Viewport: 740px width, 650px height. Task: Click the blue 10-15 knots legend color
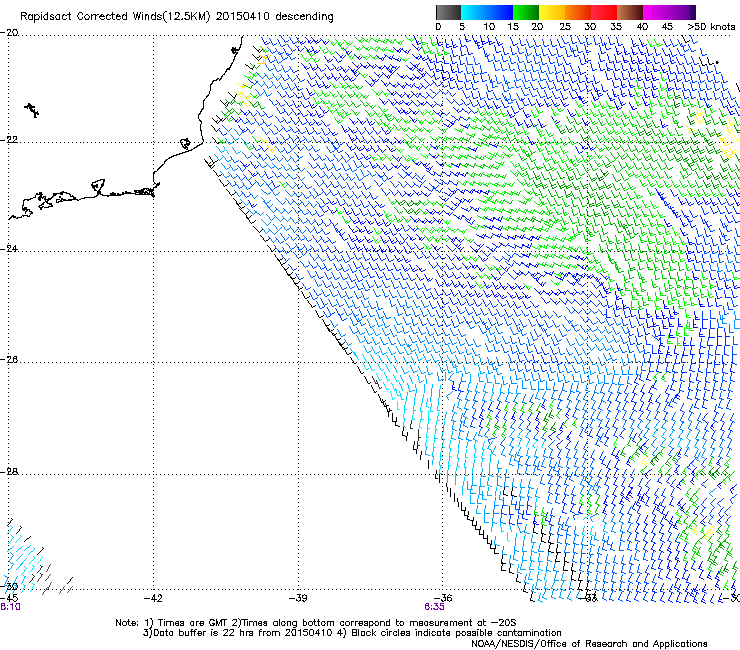point(499,12)
